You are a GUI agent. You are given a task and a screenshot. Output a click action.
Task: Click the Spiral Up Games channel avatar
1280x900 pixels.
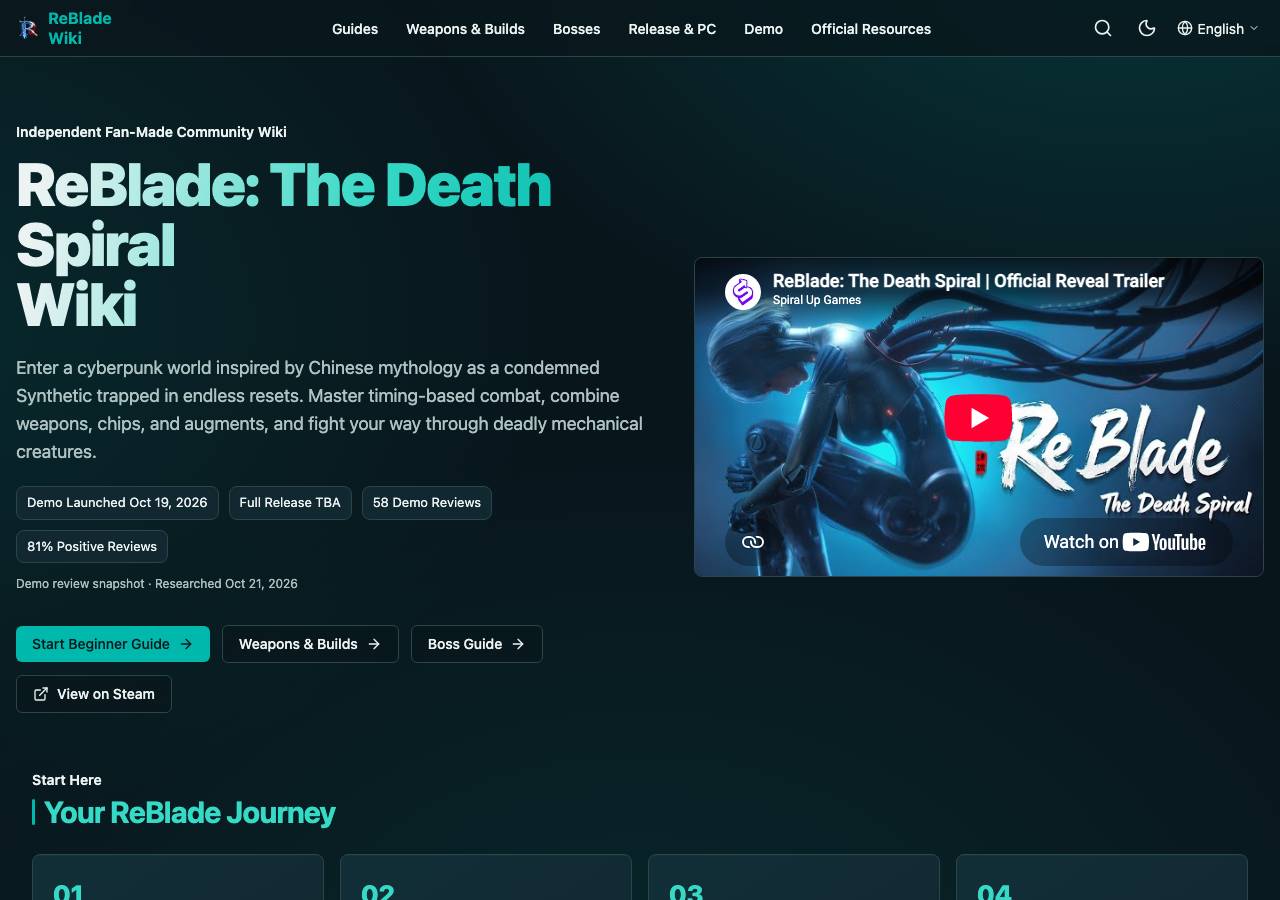[x=743, y=292]
